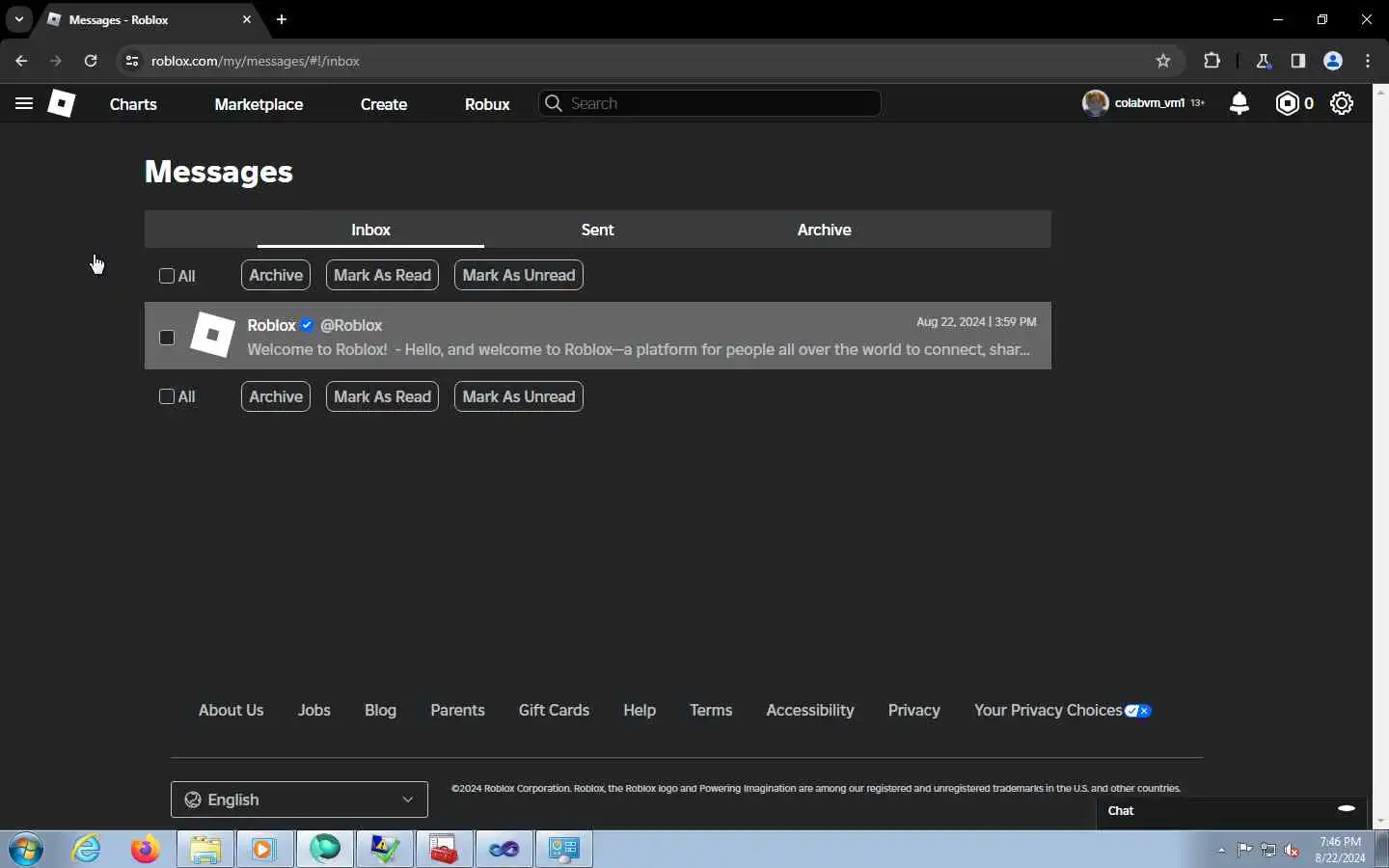Check the top All checkbox
1389x868 pixels.
tap(167, 276)
